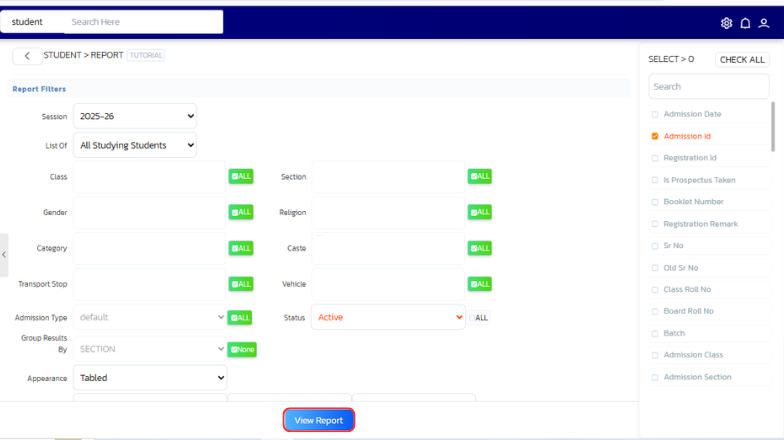The width and height of the screenshot is (784, 440).
Task: Open notifications bell icon
Action: click(x=745, y=23)
